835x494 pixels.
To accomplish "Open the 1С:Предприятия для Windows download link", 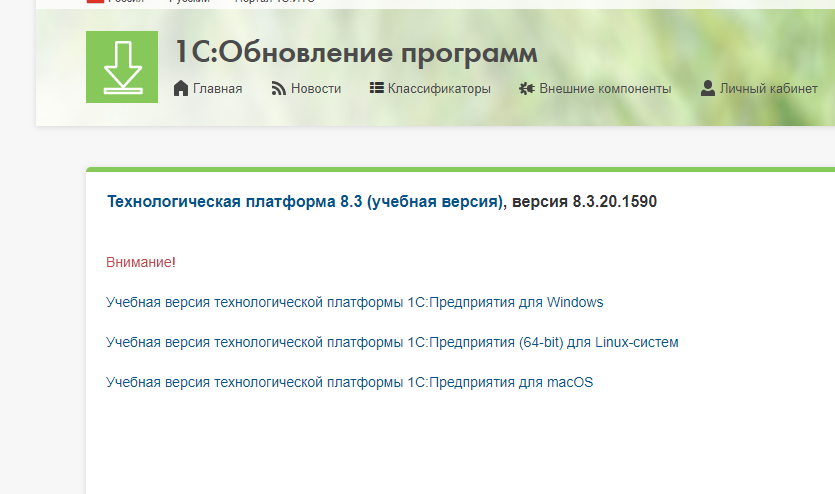I will (355, 302).
